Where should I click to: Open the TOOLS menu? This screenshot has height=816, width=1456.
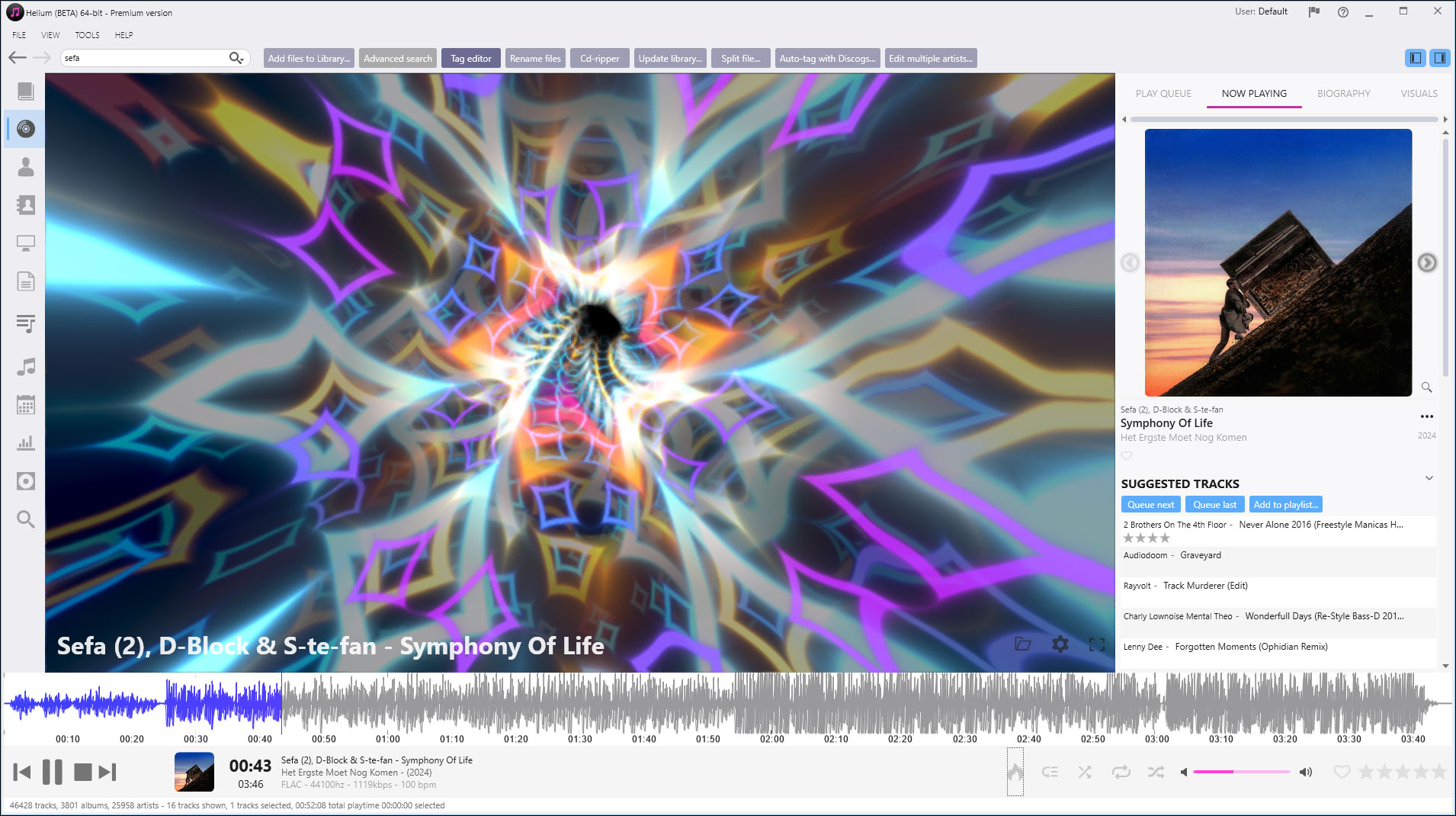pyautogui.click(x=87, y=35)
